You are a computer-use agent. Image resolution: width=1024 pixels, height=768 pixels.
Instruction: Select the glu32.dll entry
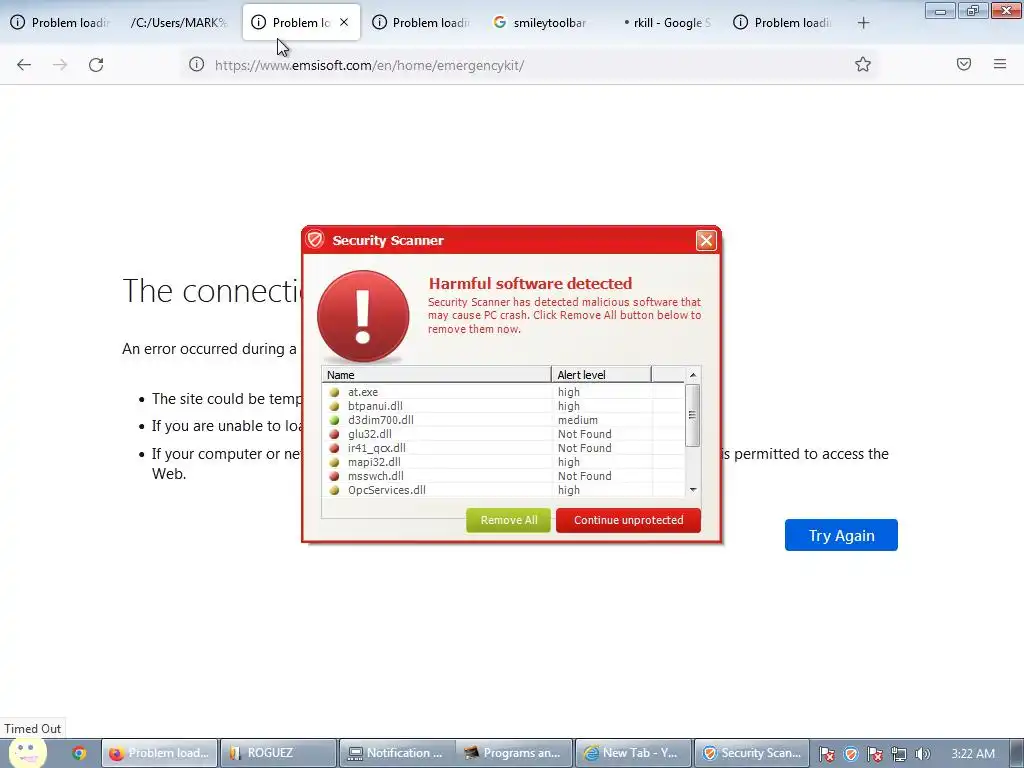pos(503,434)
